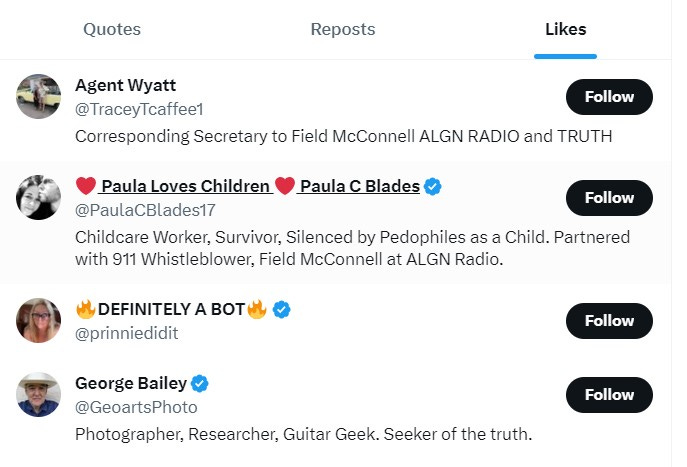The width and height of the screenshot is (687, 467).
Task: Open Agent Wyatt's profile picture
Action: [39, 96]
